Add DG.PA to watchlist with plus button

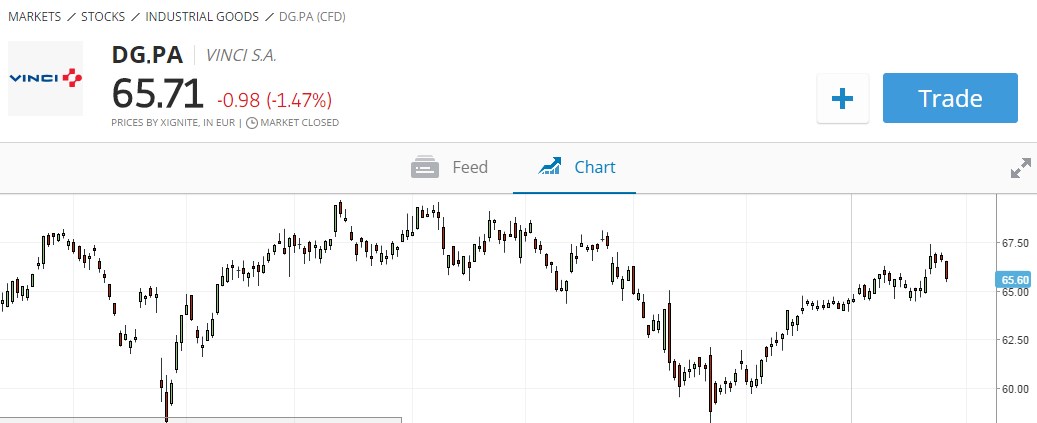(842, 98)
